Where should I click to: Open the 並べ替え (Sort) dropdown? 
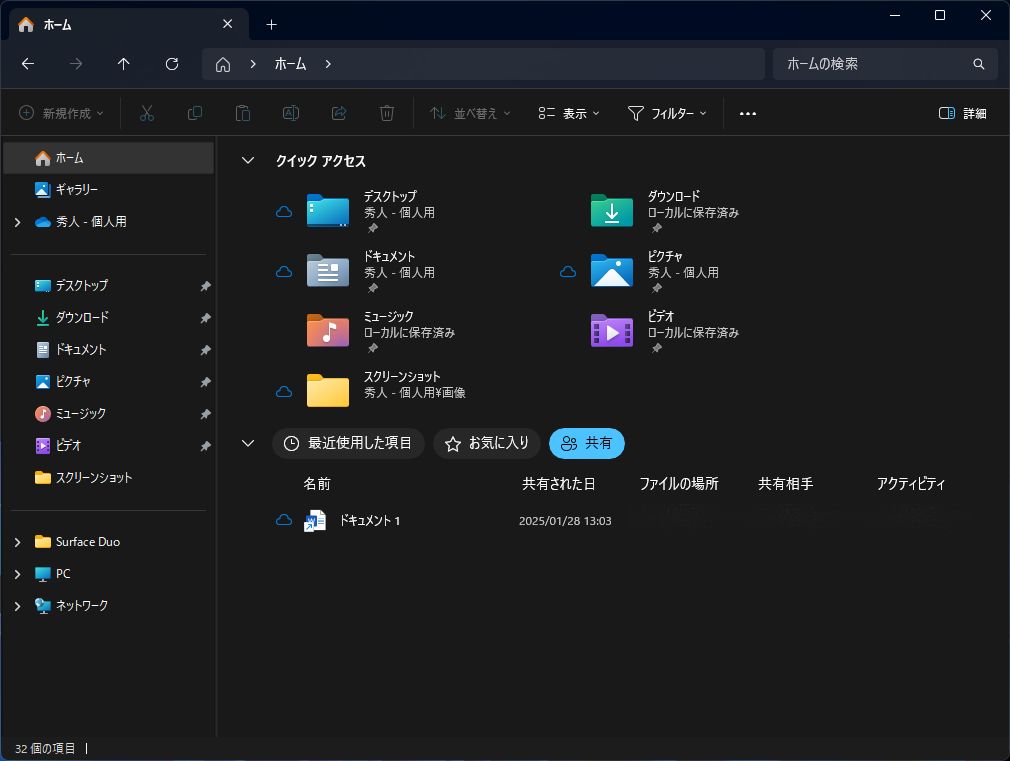469,113
